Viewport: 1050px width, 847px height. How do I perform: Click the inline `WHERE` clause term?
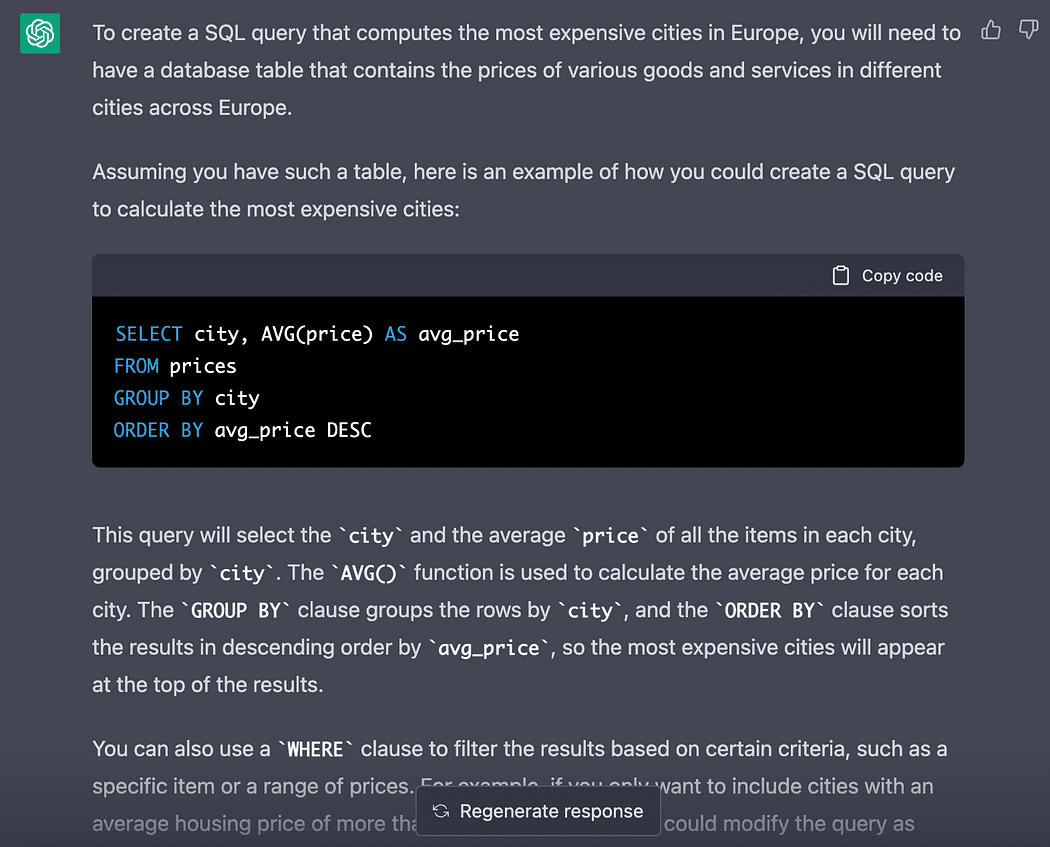315,749
